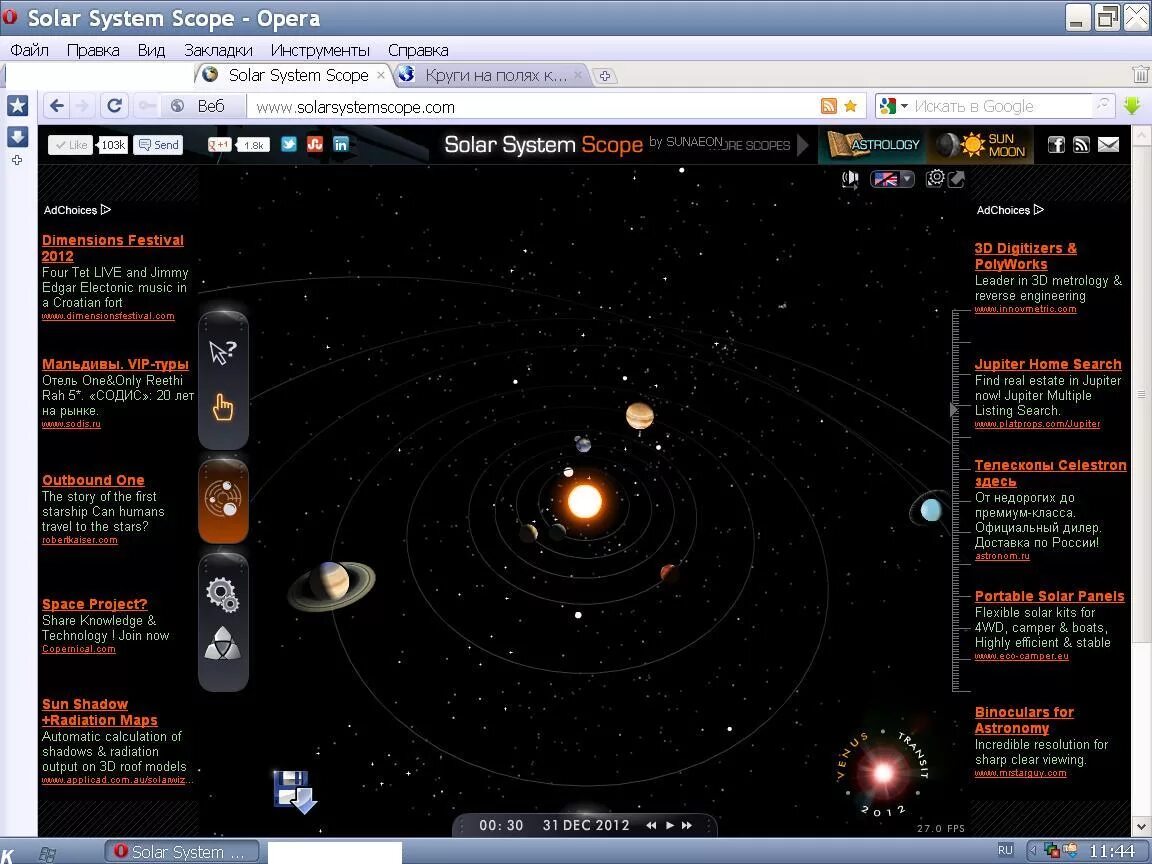Open the Инструменты menu
Viewport: 1152px width, 864px height.
(x=320, y=50)
